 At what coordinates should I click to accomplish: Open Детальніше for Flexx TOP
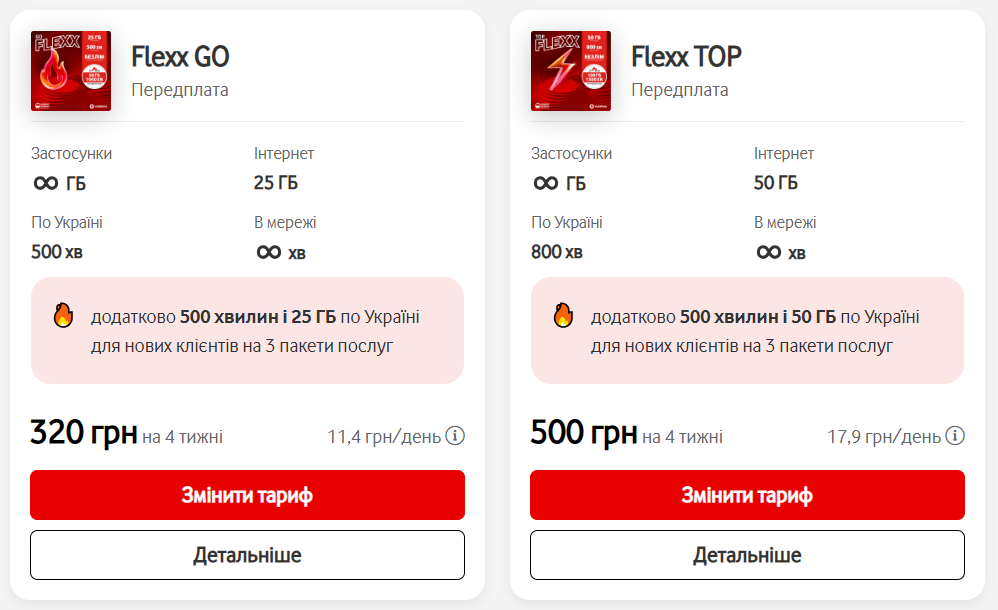747,554
